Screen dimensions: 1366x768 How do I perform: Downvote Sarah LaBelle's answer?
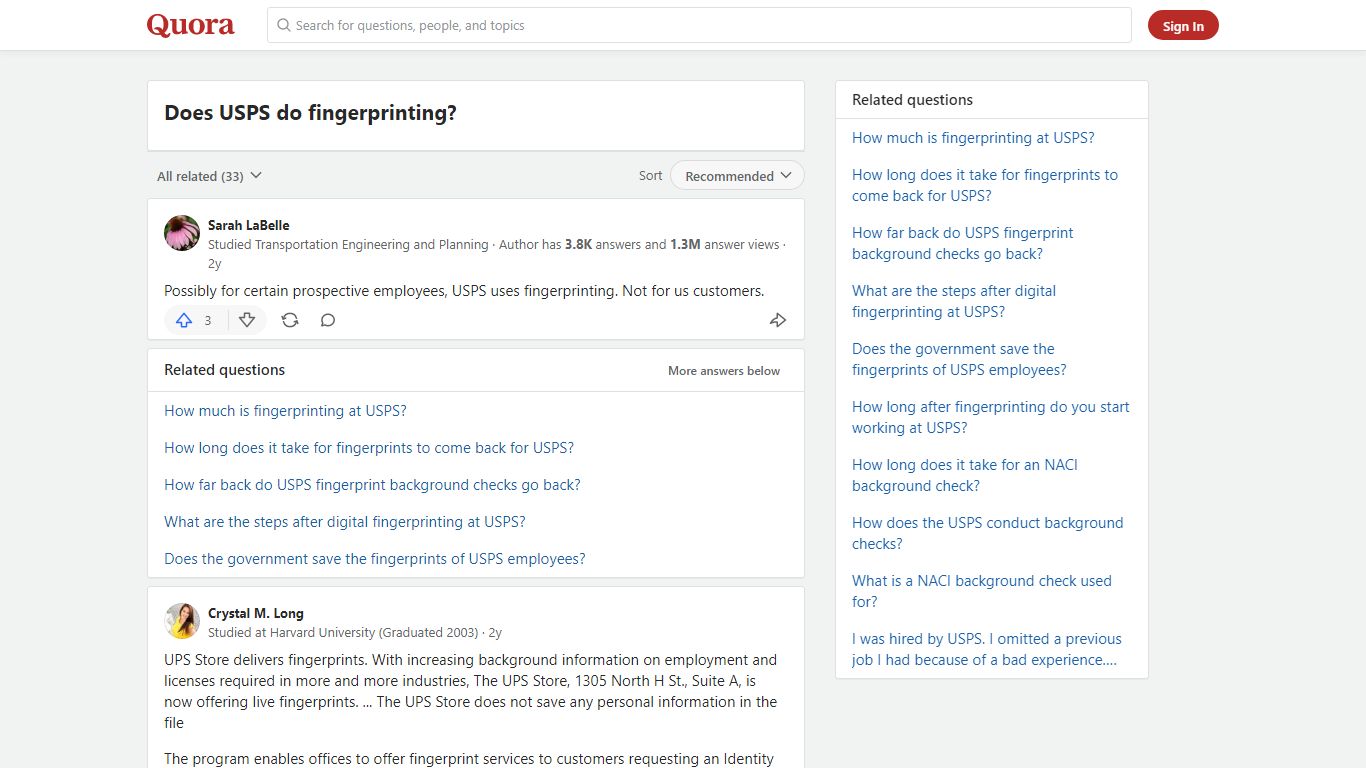click(247, 320)
